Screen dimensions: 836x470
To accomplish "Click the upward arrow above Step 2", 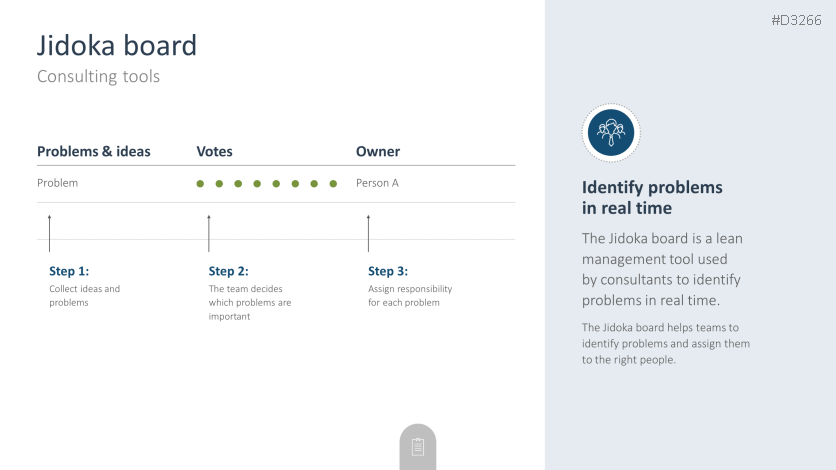I will [x=208, y=232].
